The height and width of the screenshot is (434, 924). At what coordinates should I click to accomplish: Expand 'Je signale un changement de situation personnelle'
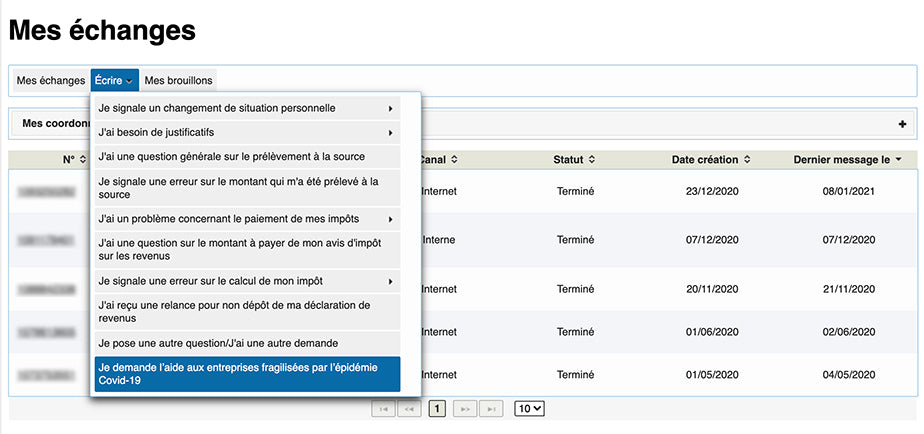[x=246, y=108]
